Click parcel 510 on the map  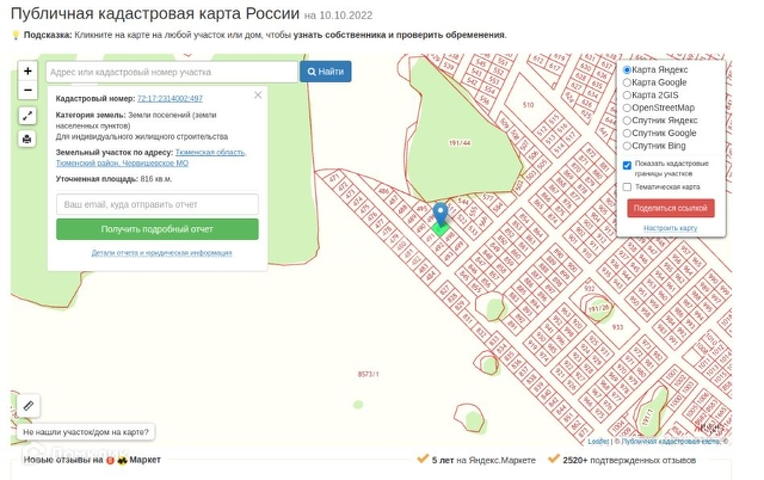[528, 104]
